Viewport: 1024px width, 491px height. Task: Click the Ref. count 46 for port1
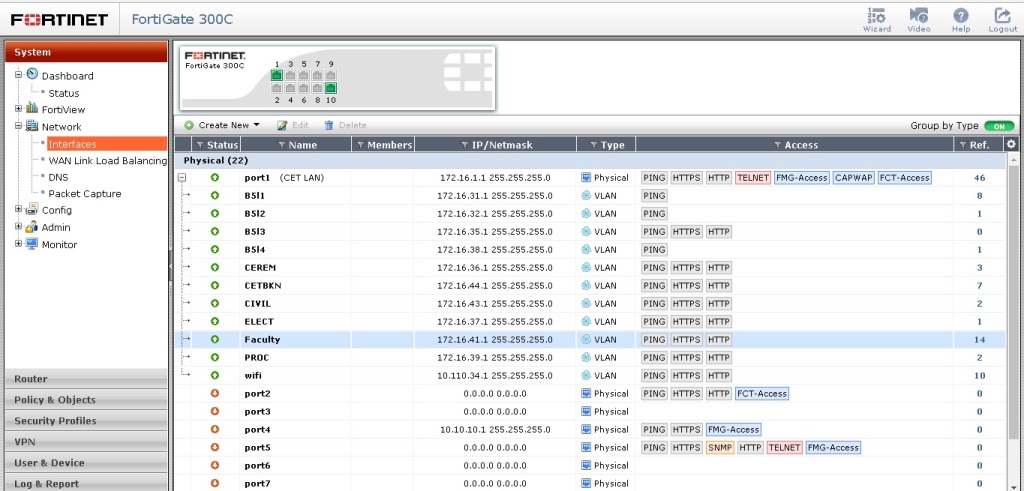point(979,178)
